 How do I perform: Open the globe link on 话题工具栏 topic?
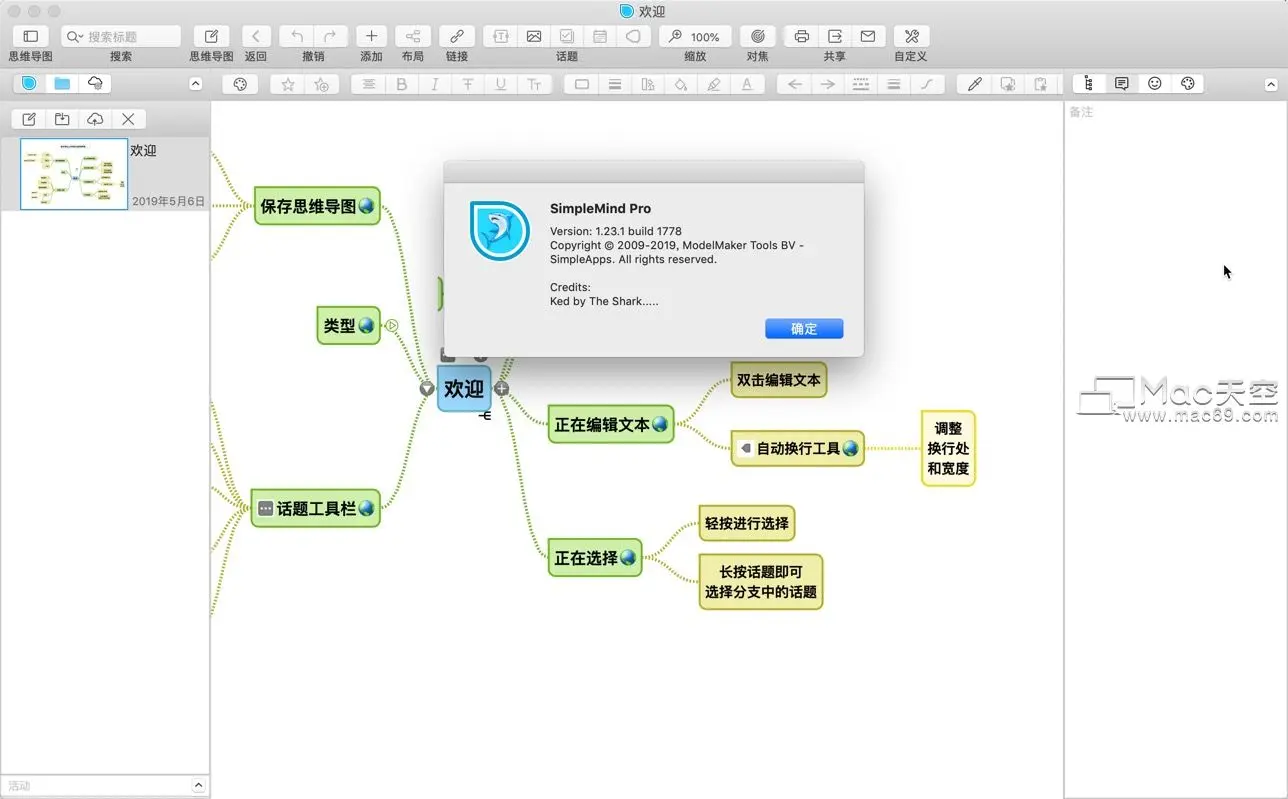coord(366,508)
